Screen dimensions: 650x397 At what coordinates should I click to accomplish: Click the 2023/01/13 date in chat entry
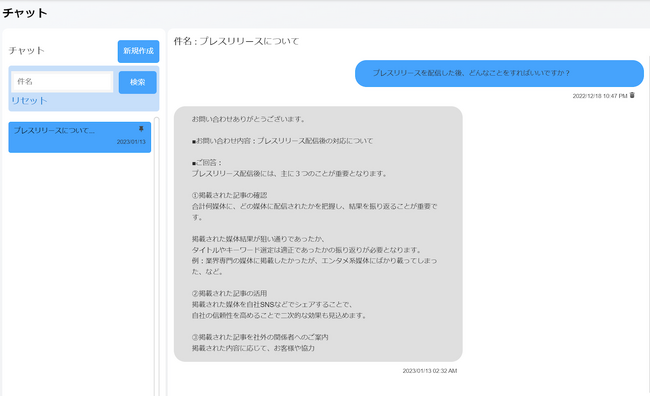[131, 142]
